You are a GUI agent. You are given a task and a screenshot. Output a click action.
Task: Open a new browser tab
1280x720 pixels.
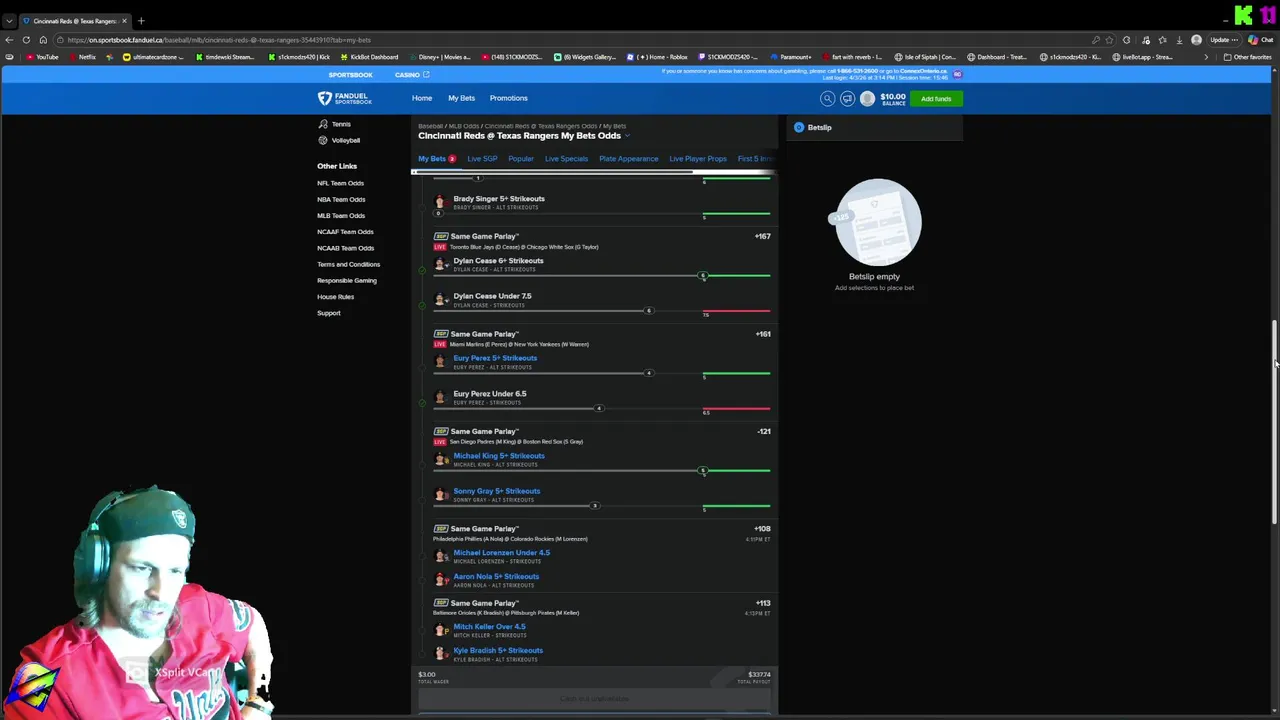(x=141, y=21)
